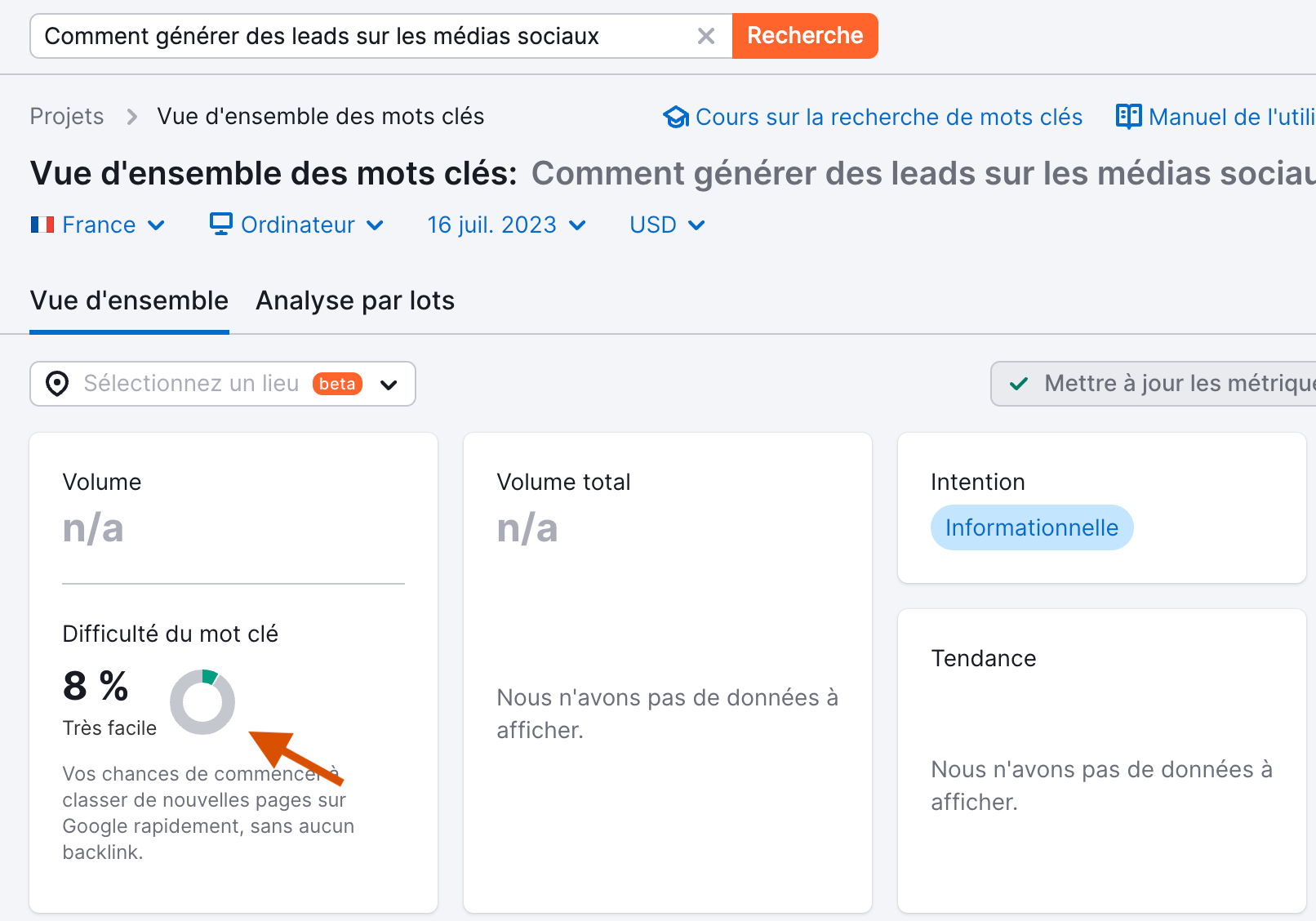Click the location pin icon
The image size is (1316, 921).
(x=56, y=384)
